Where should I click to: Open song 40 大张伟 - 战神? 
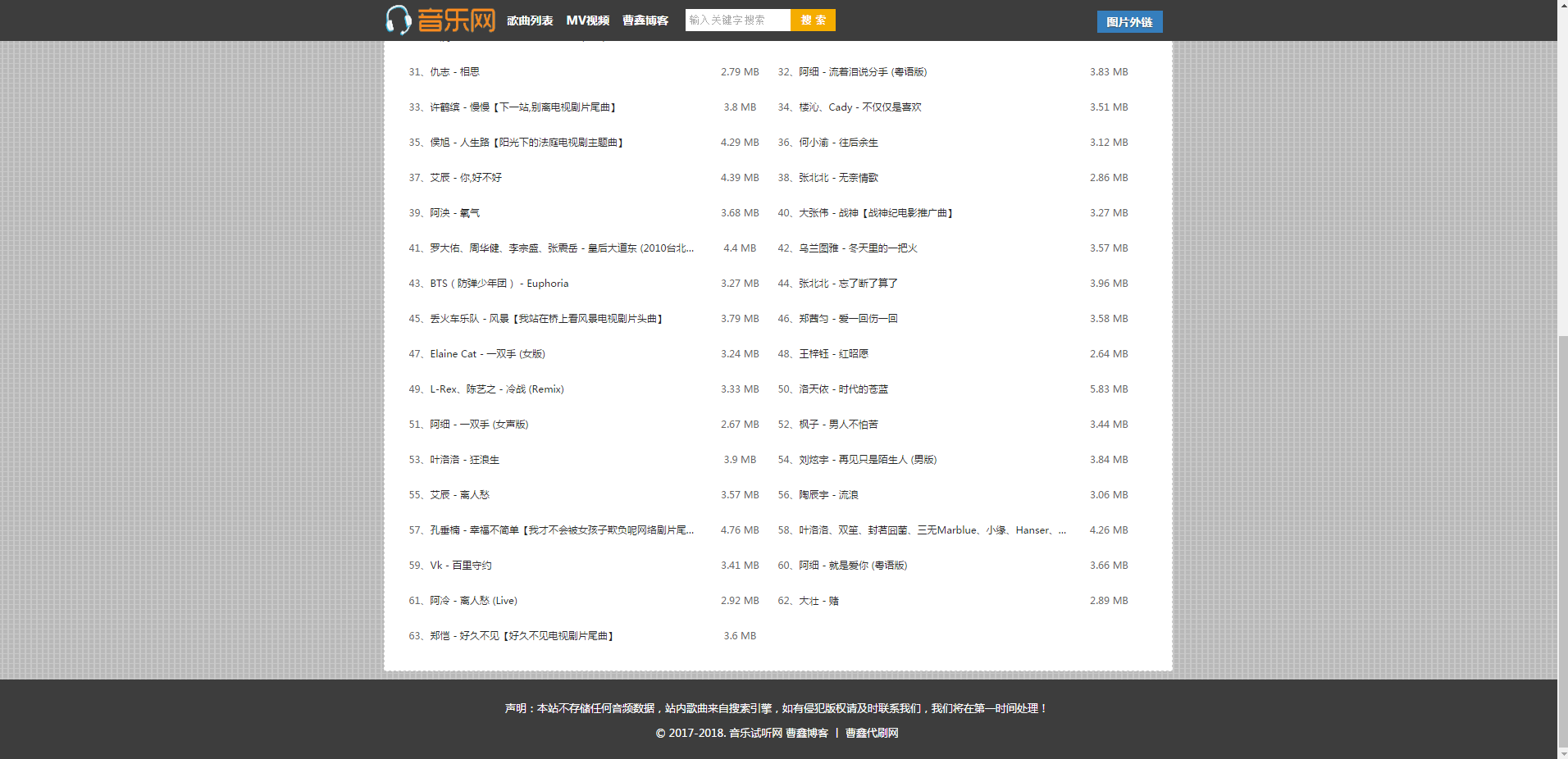coord(877,213)
